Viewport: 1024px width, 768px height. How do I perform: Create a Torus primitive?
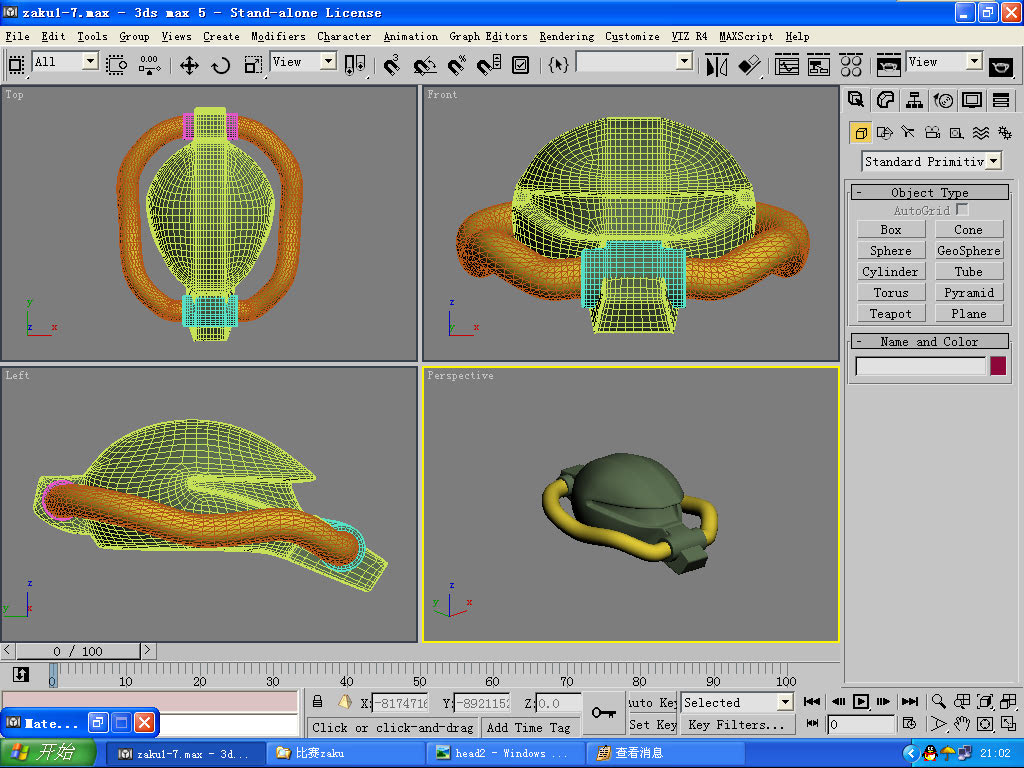tap(891, 293)
